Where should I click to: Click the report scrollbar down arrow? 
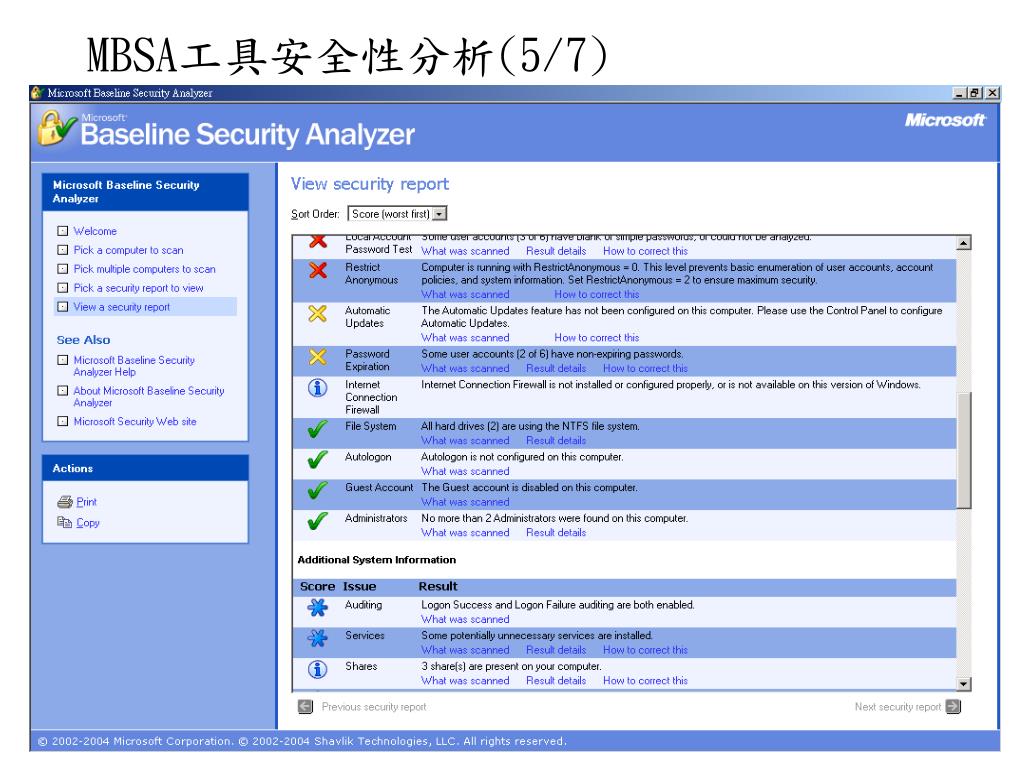tap(963, 684)
